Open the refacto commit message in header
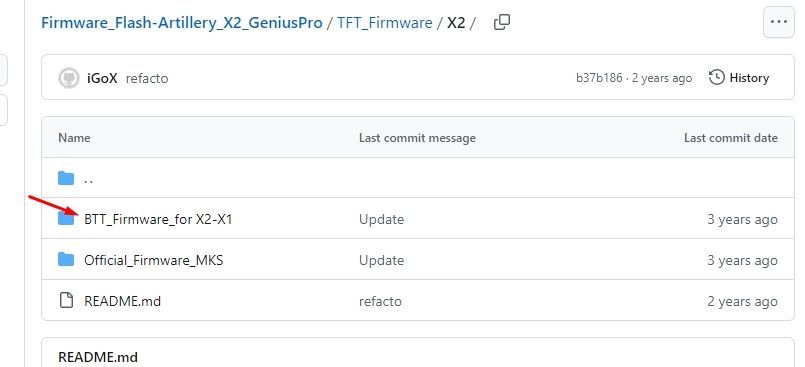The width and height of the screenshot is (805, 367). tap(147, 79)
